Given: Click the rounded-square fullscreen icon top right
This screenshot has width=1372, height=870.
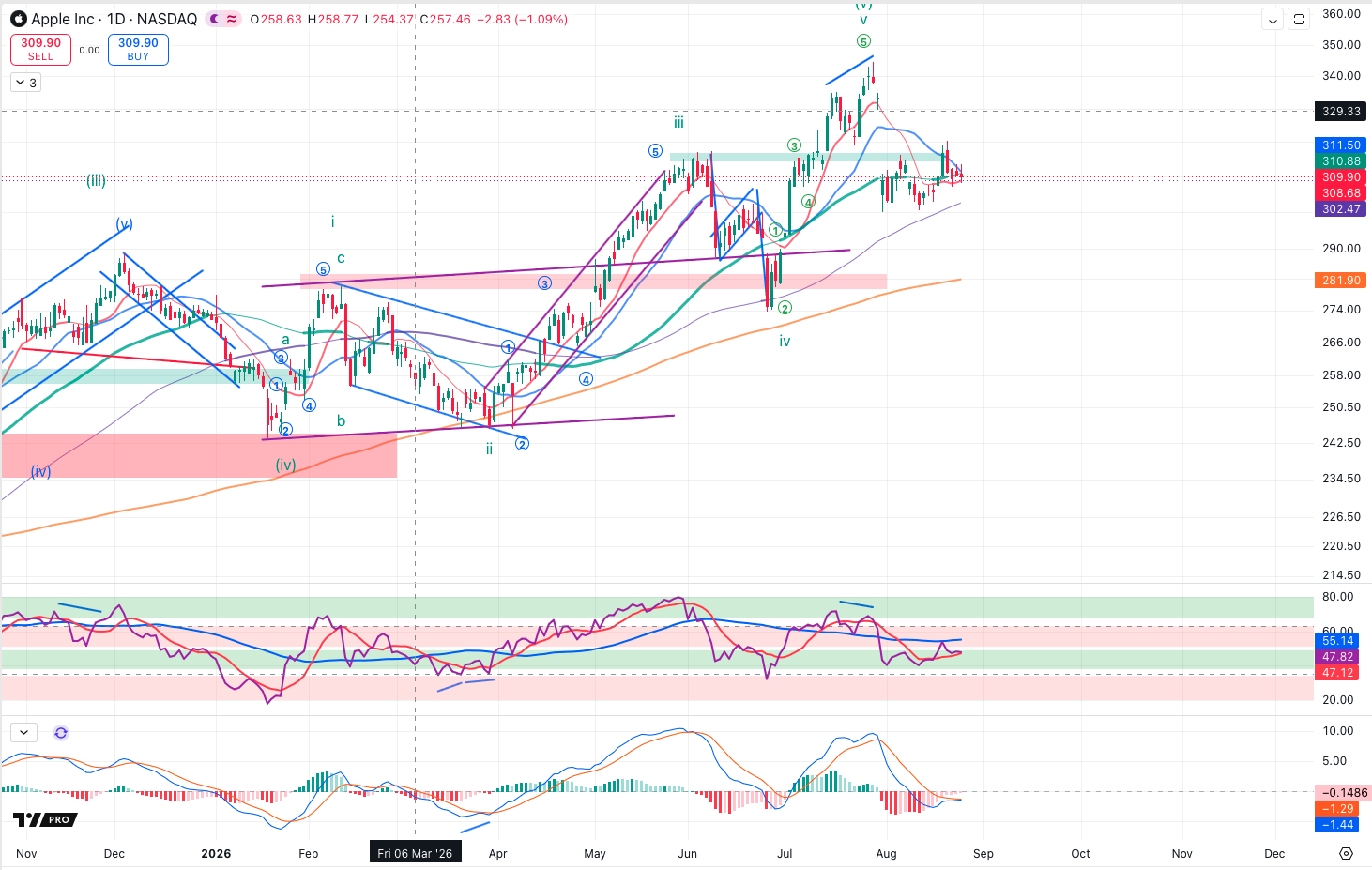Looking at the screenshot, I should [x=1299, y=19].
